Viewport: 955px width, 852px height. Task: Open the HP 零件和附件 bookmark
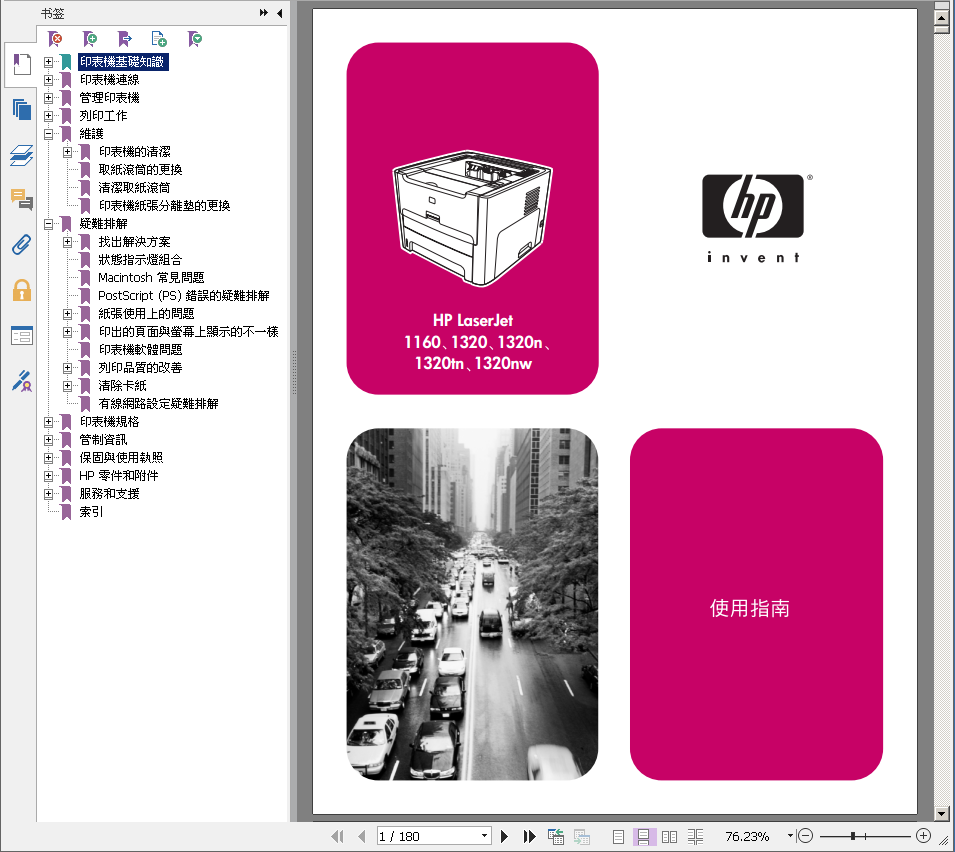(x=119, y=476)
